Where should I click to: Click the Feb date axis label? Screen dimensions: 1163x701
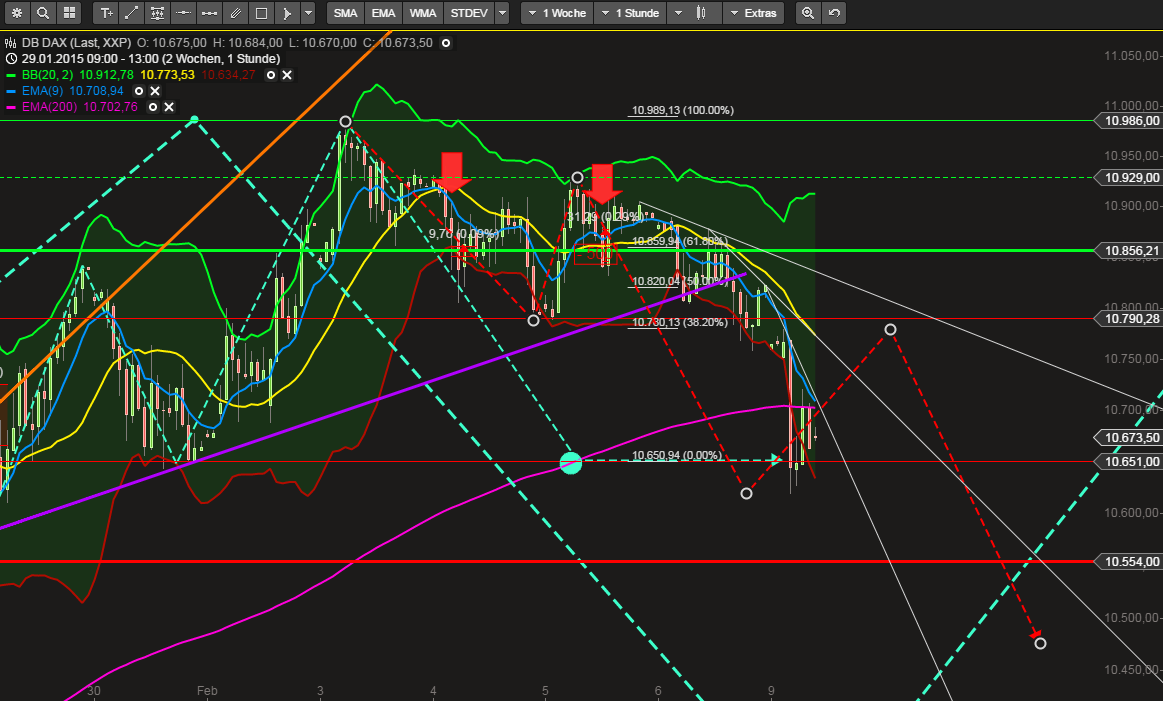coord(207,691)
